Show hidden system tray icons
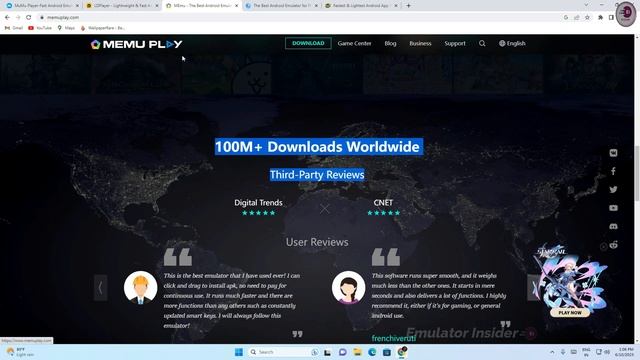The image size is (640, 360). [x=552, y=352]
